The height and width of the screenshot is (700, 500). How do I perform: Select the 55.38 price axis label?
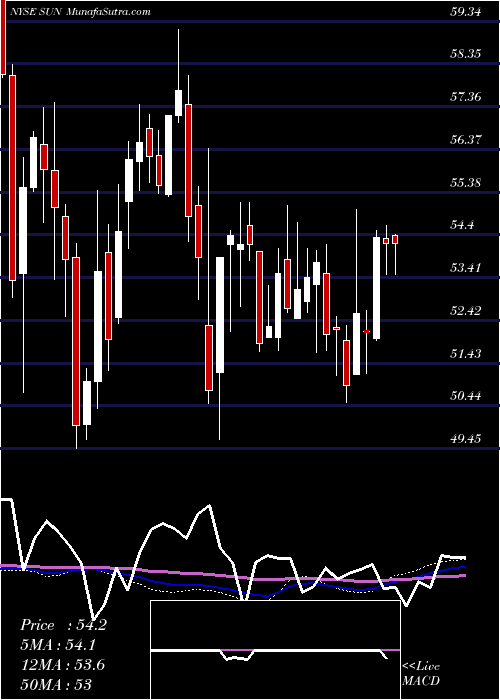466,183
